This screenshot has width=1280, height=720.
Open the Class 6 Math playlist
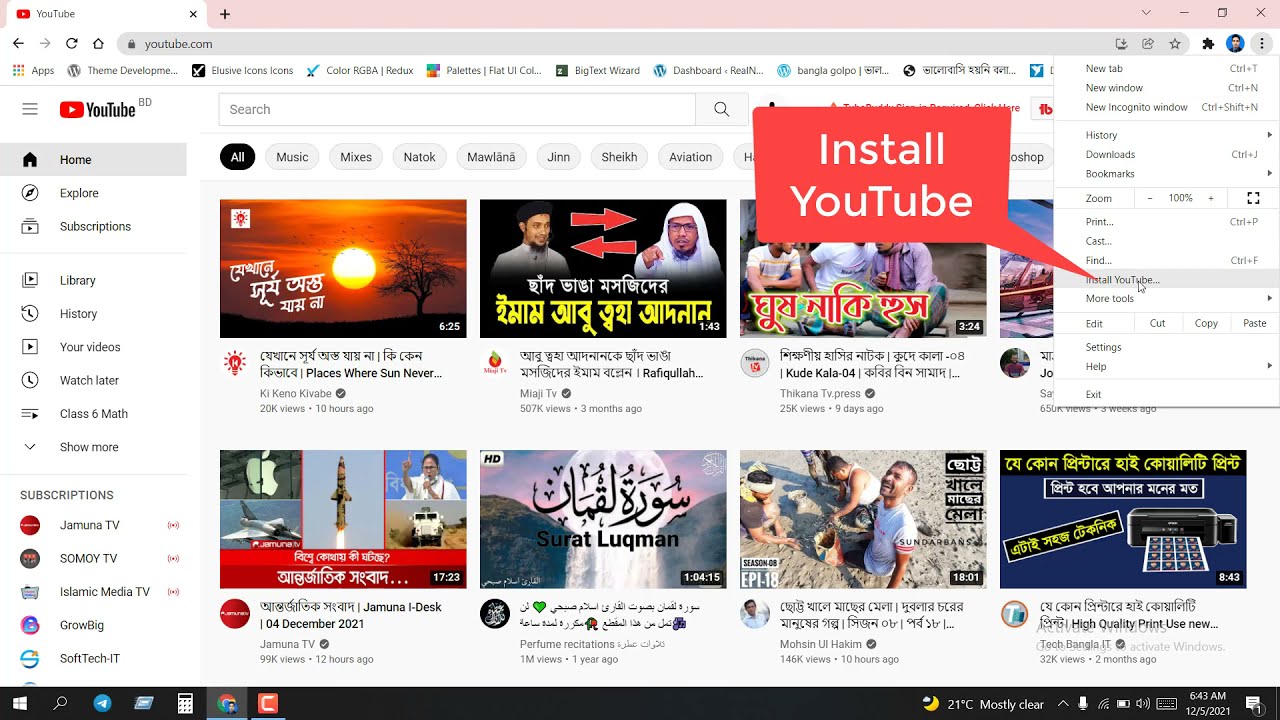coord(93,413)
